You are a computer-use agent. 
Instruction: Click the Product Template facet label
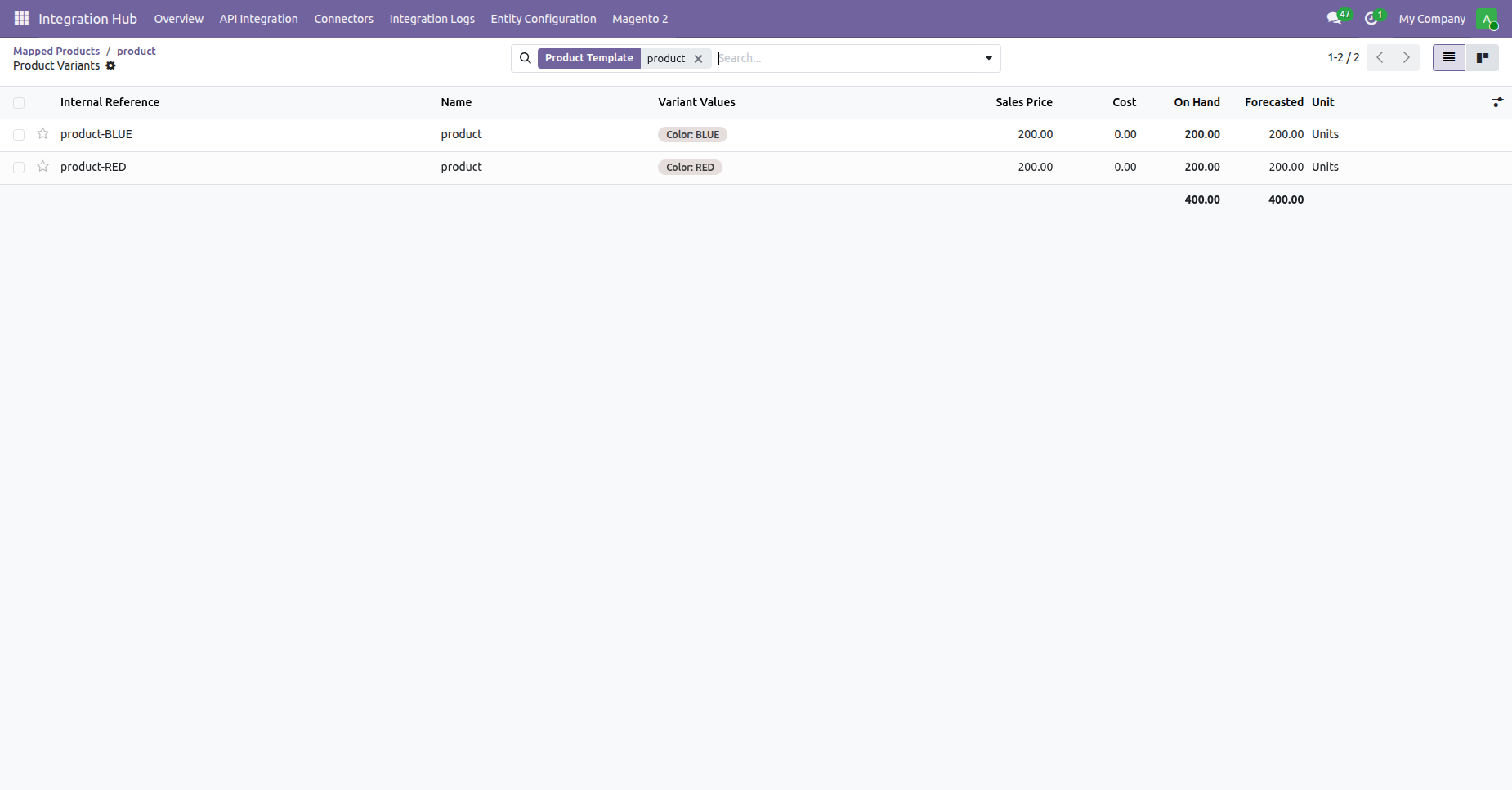click(x=589, y=58)
